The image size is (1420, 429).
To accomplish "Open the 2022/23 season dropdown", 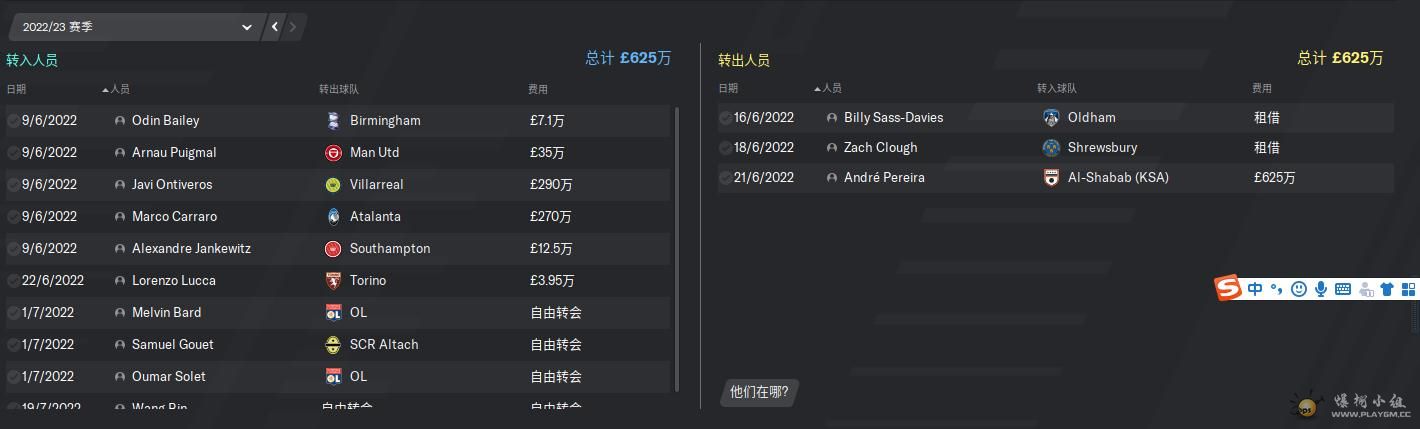I will coord(135,27).
